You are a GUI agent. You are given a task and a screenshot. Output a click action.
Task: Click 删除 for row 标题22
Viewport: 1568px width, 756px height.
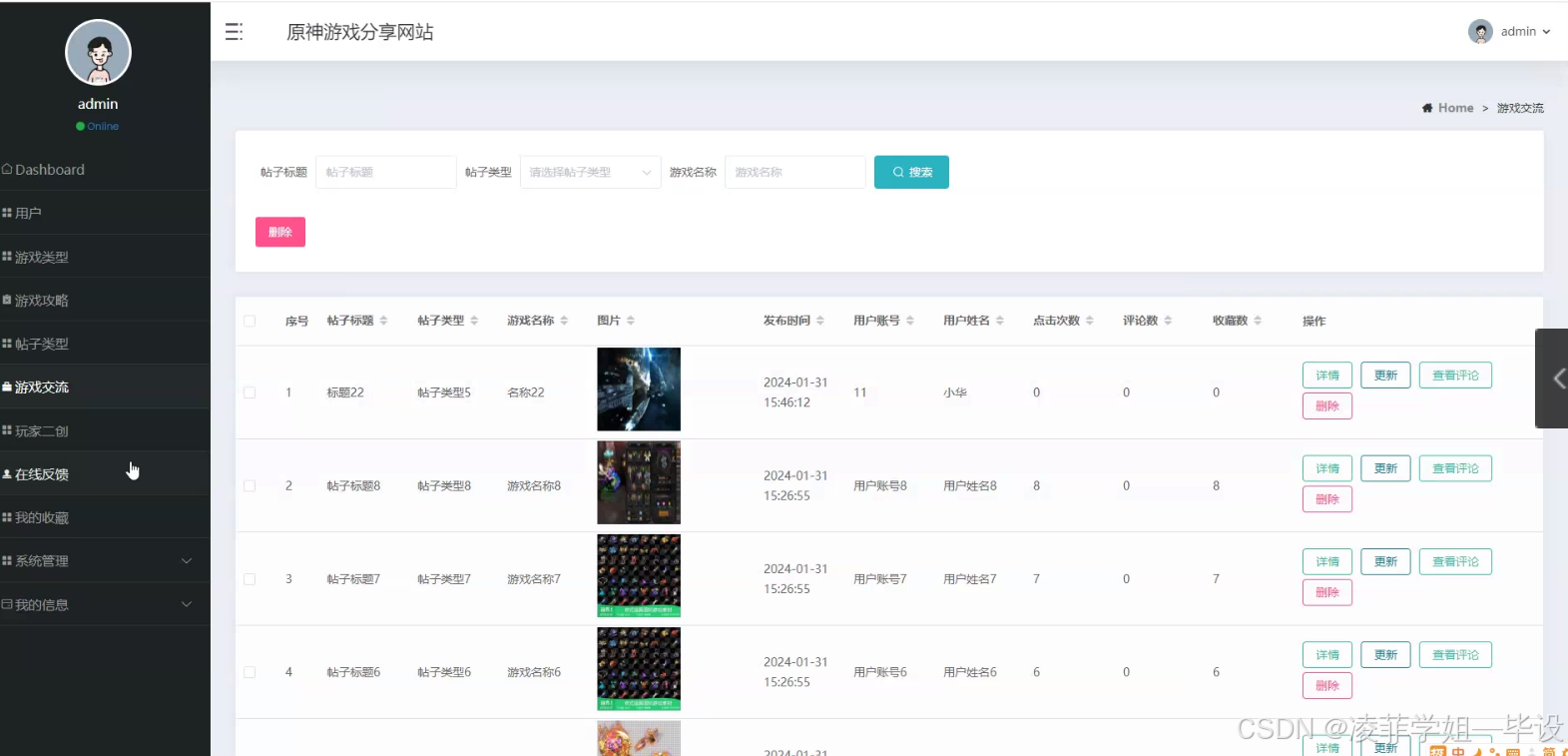[x=1327, y=406]
